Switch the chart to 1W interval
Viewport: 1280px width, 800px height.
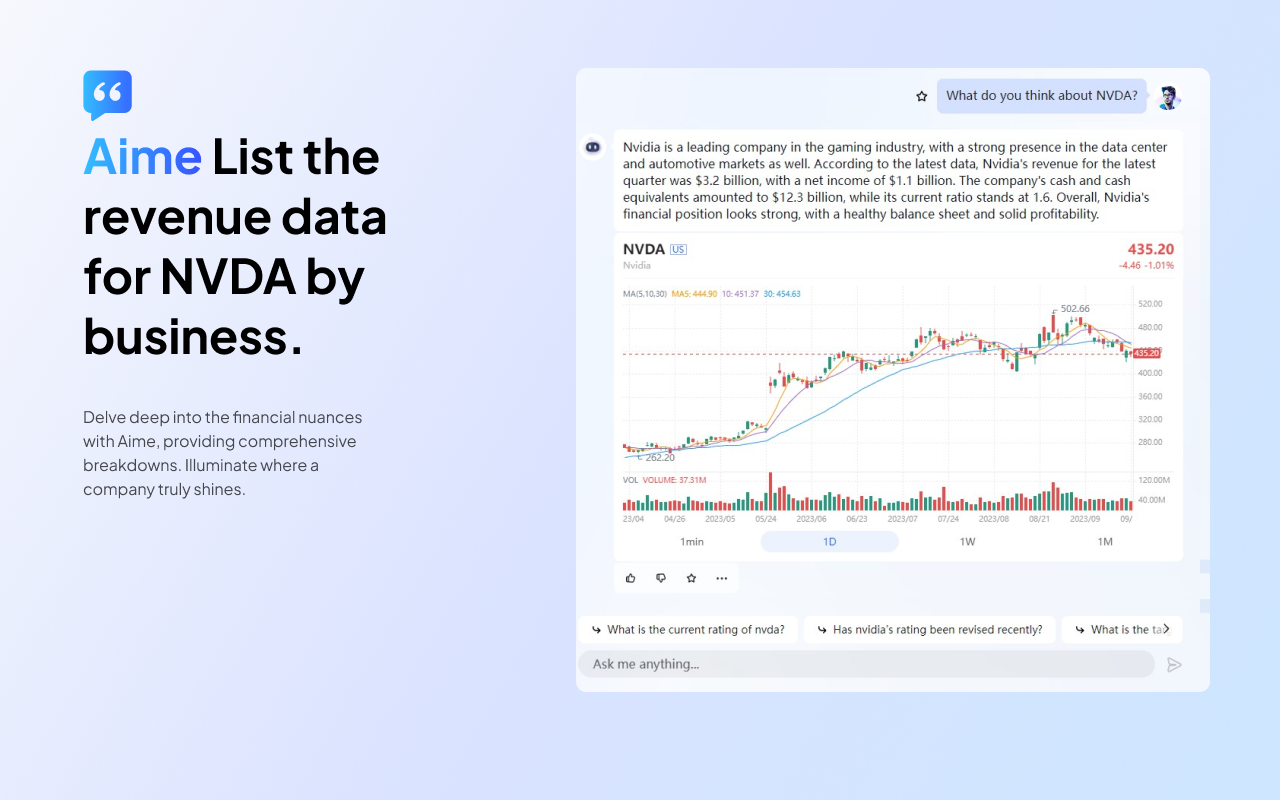pos(967,541)
